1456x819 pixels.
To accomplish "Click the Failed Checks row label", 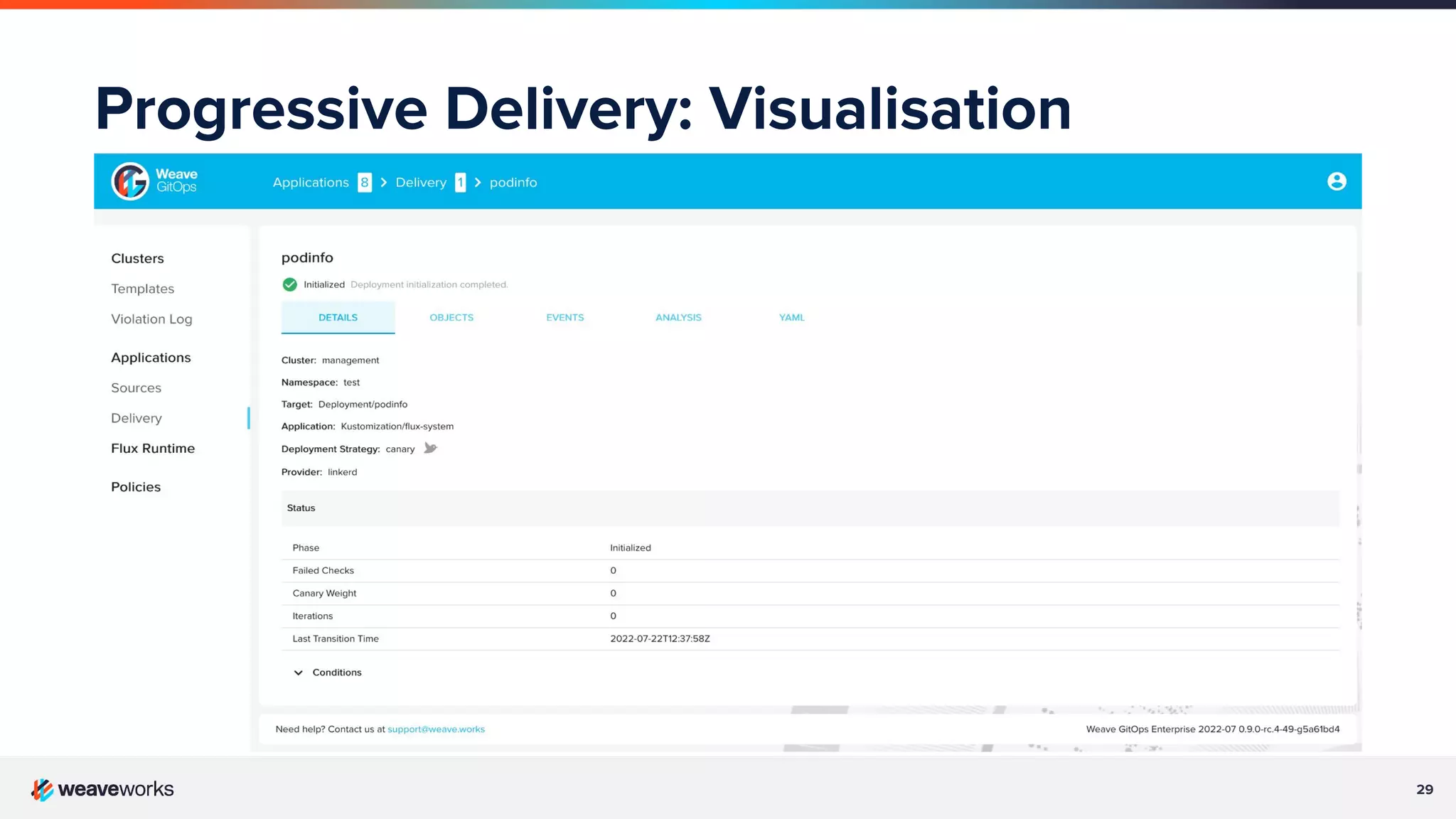I will tap(323, 571).
